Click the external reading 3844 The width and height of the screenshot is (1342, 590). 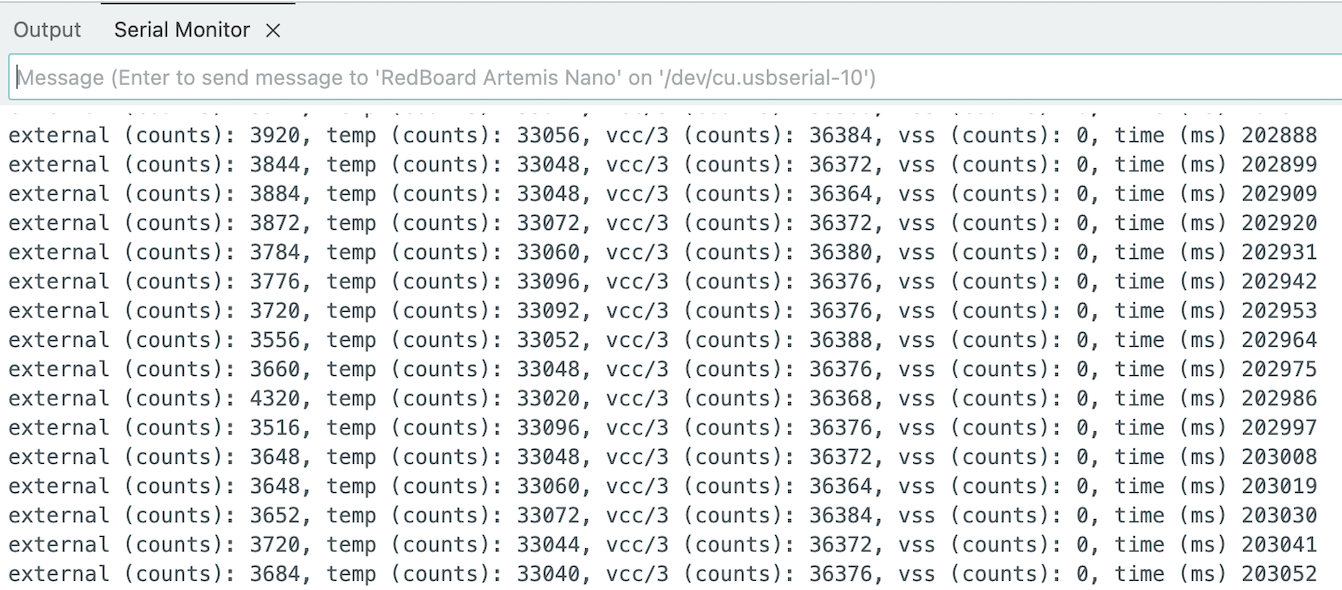(x=275, y=165)
